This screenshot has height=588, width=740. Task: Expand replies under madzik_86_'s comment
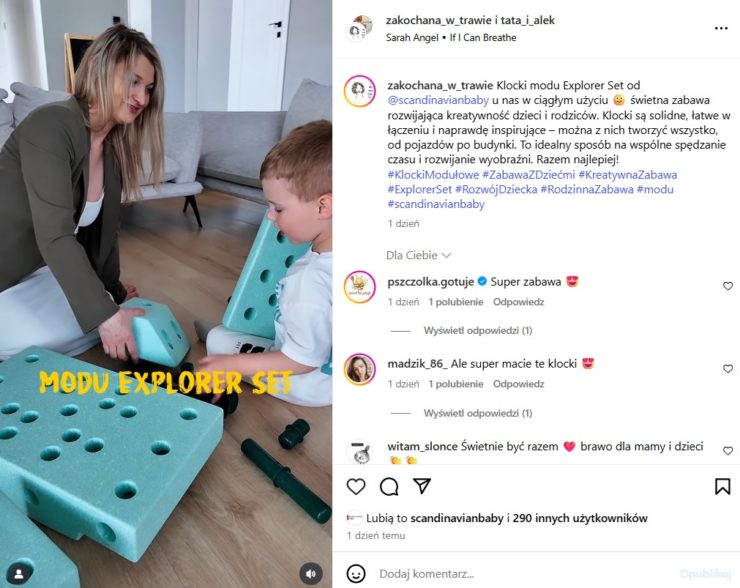[x=478, y=413]
